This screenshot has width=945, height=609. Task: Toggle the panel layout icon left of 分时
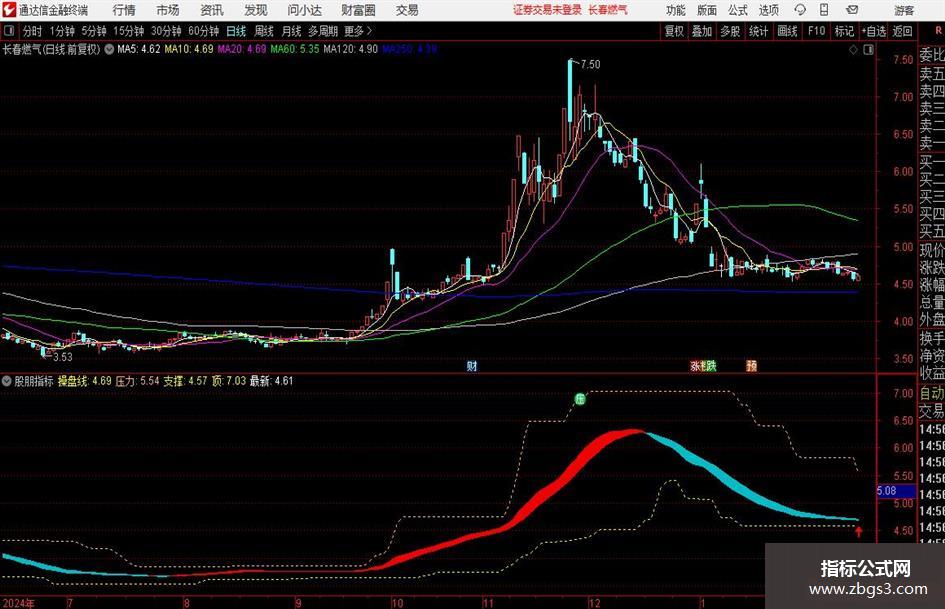point(9,31)
